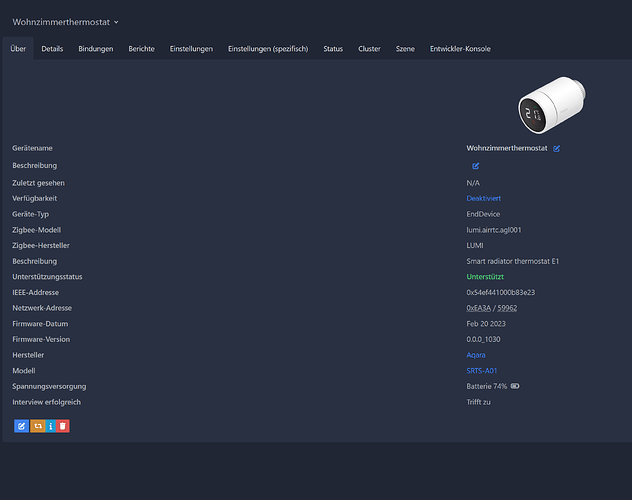632x500 pixels.
Task: Open the Entwickler-Konsole tab
Action: click(459, 49)
